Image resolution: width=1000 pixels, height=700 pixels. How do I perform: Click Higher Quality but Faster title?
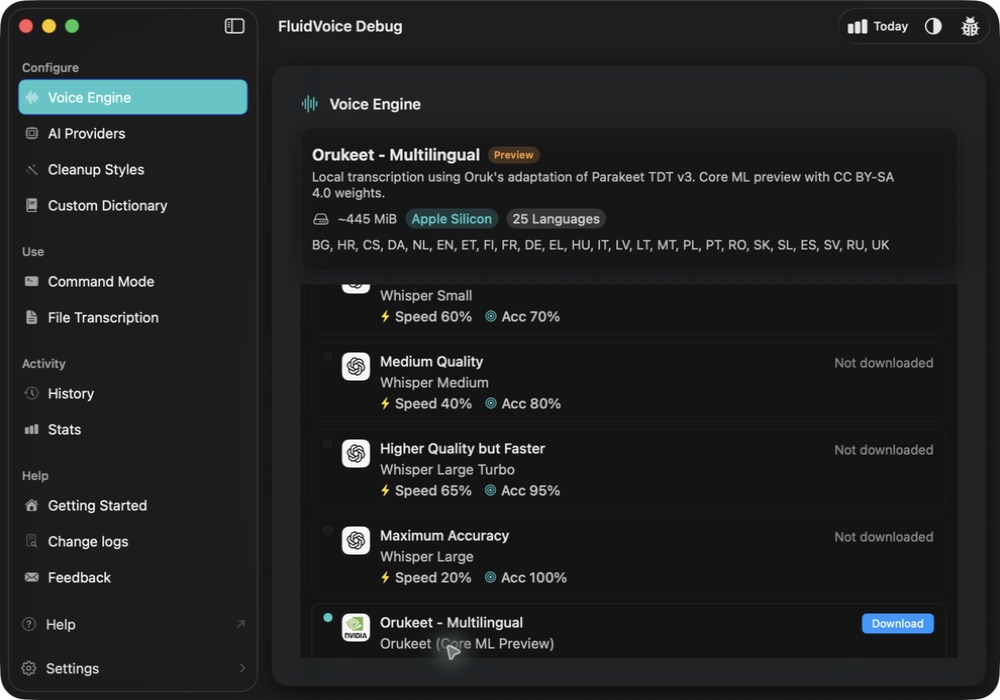(462, 449)
